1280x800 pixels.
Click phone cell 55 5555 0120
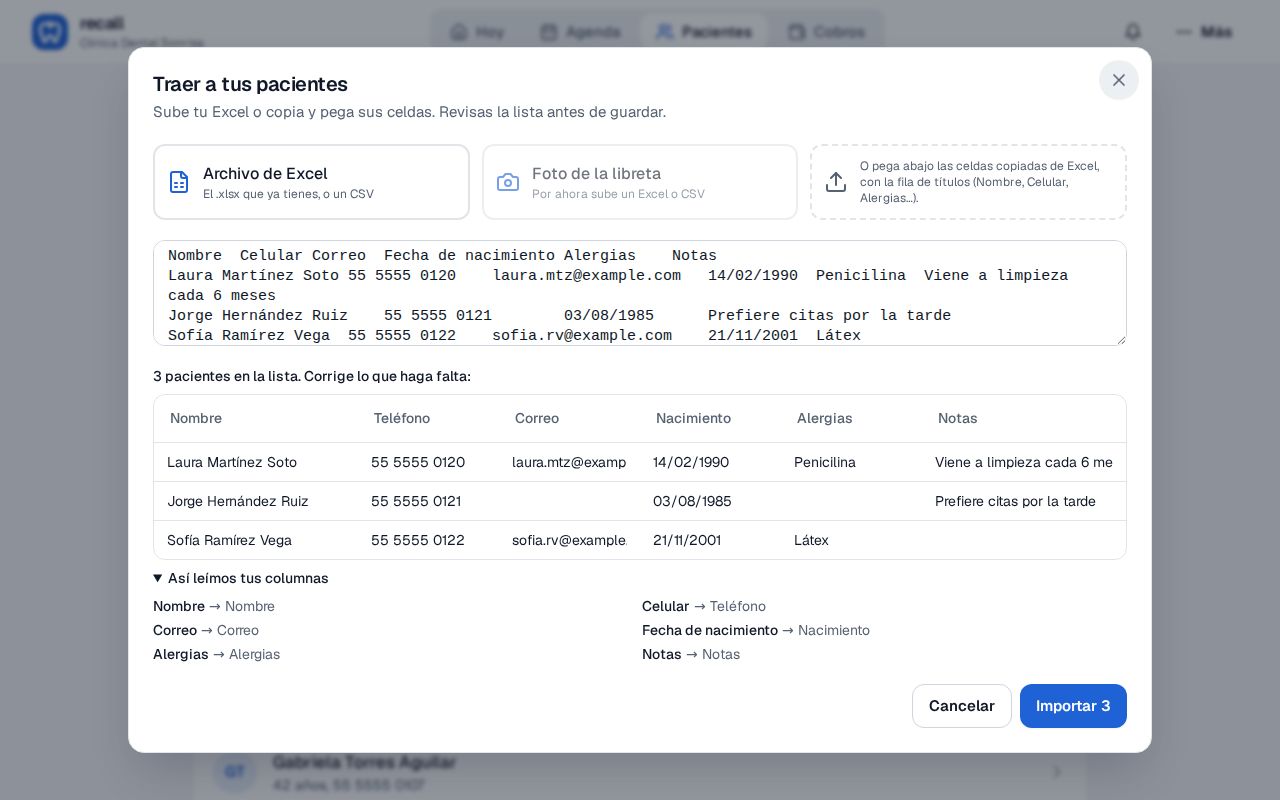(x=428, y=462)
